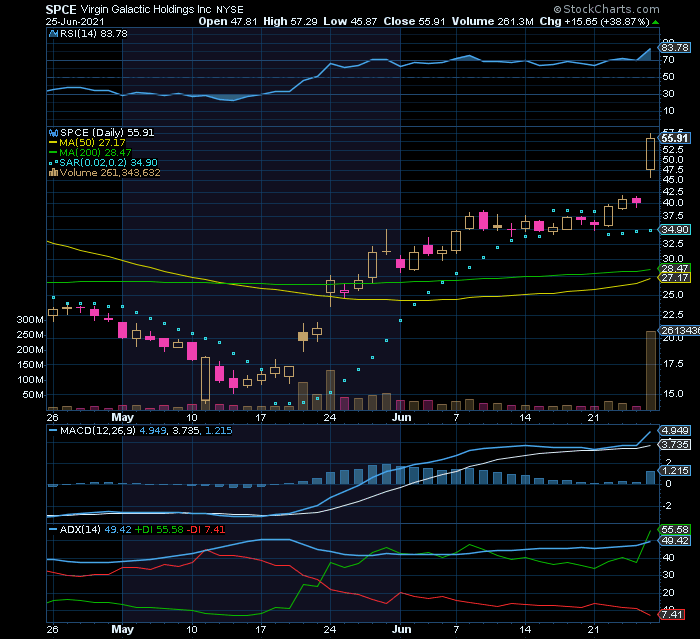This screenshot has height=639, width=700.
Task: Click the 55.91 price tag on right axis
Action: point(675,138)
